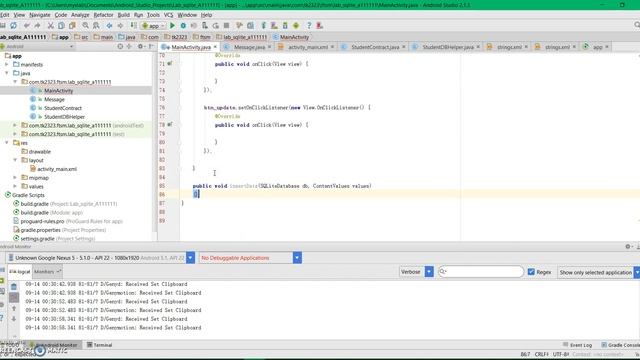Select activity_main.xml in the project tree
This screenshot has width=640, height=360.
coord(57,169)
